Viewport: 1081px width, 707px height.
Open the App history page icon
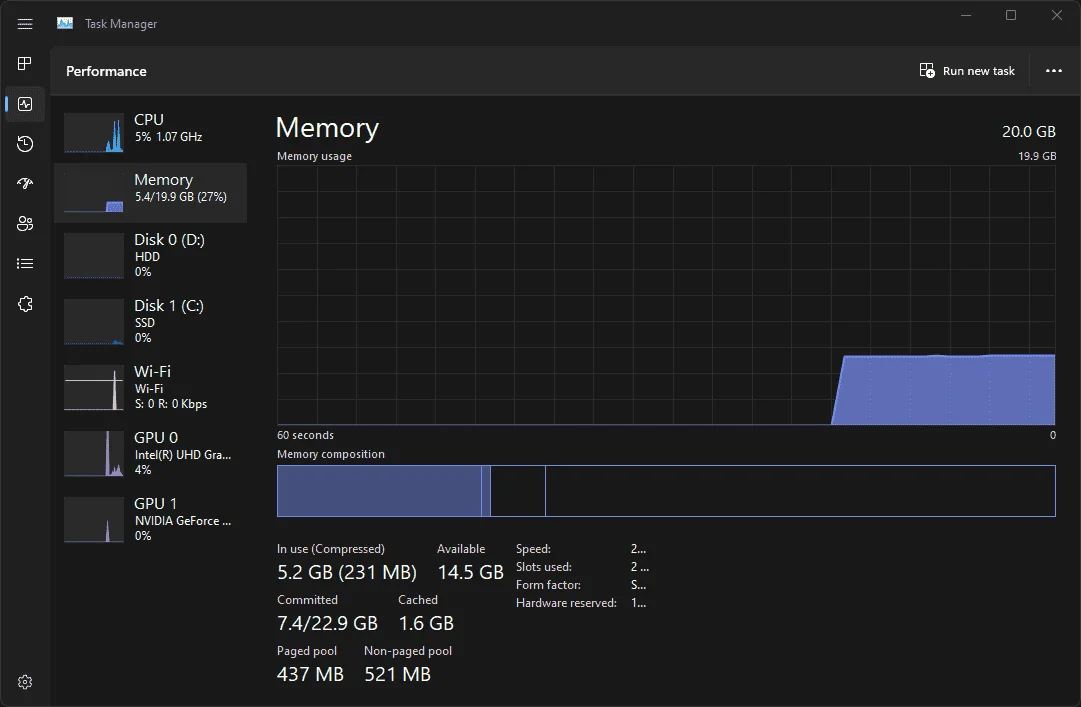[x=25, y=143]
